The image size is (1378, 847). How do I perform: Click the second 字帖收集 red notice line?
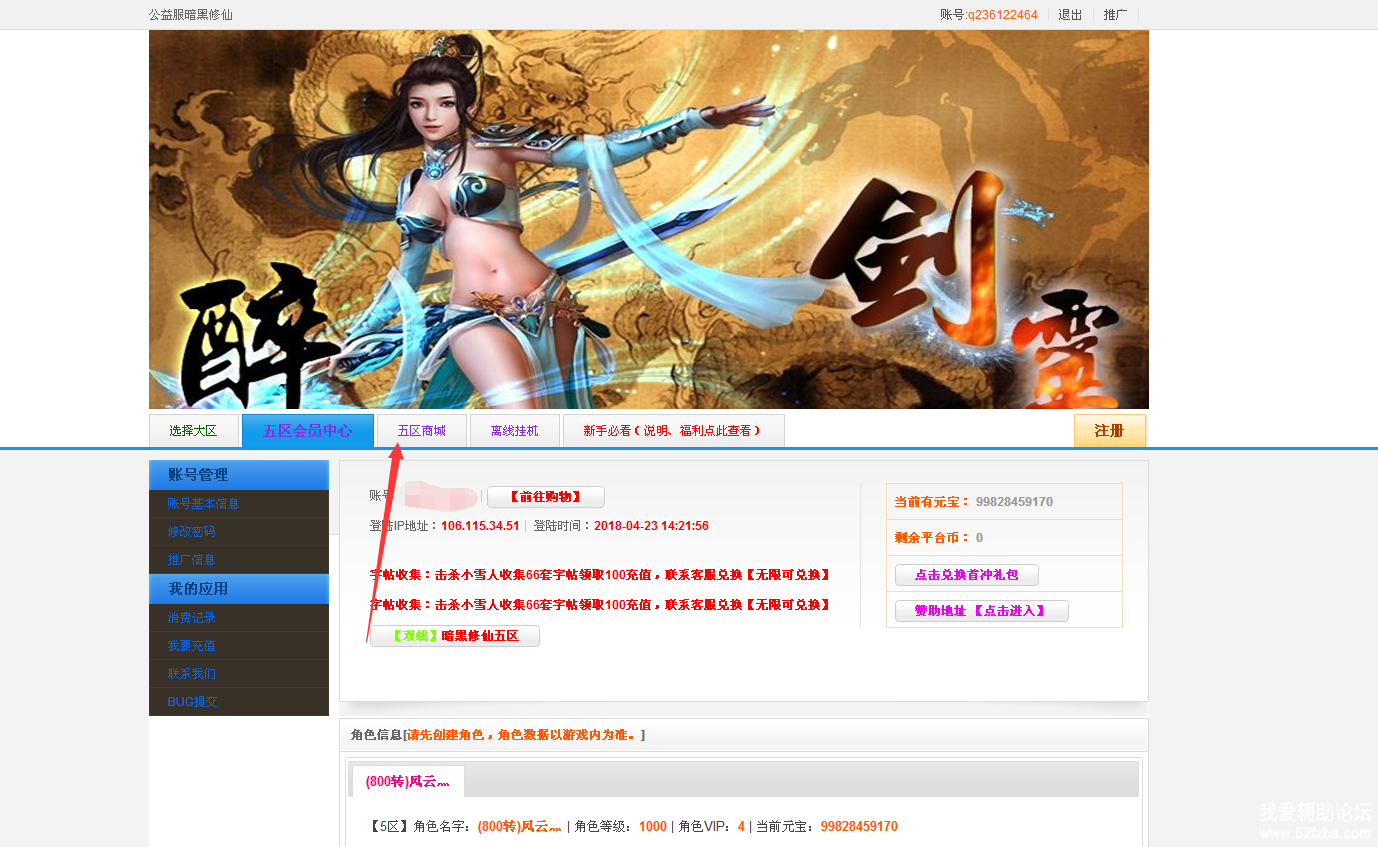coord(600,605)
